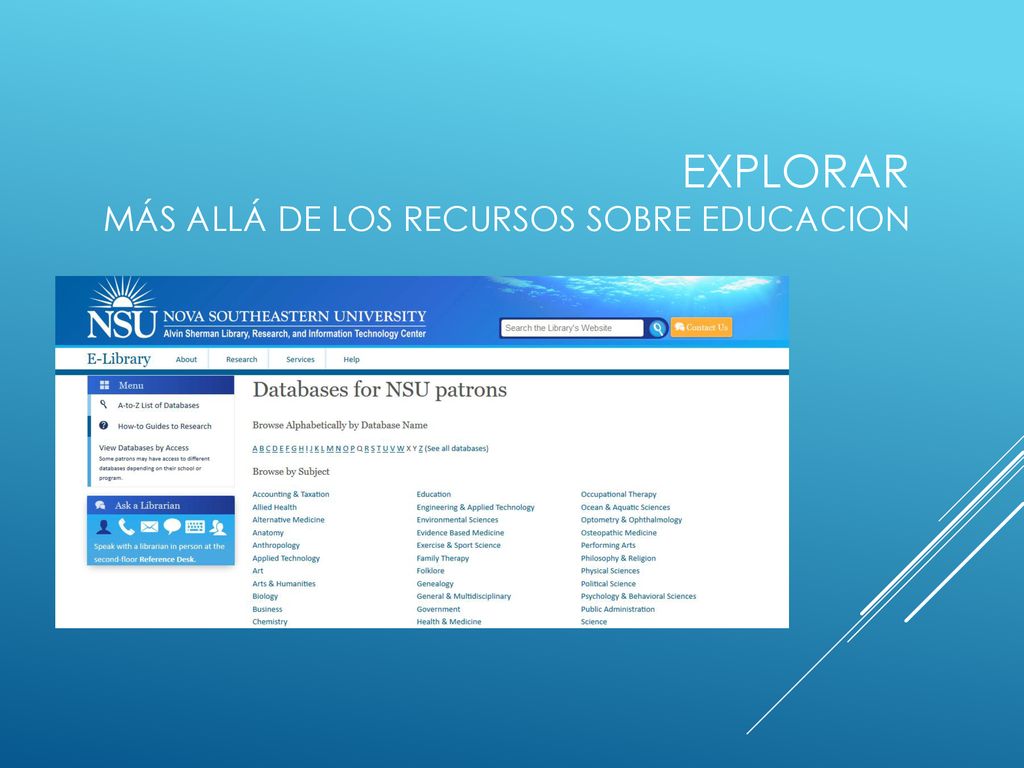Click the NSU sunburst logo

pos(122,308)
